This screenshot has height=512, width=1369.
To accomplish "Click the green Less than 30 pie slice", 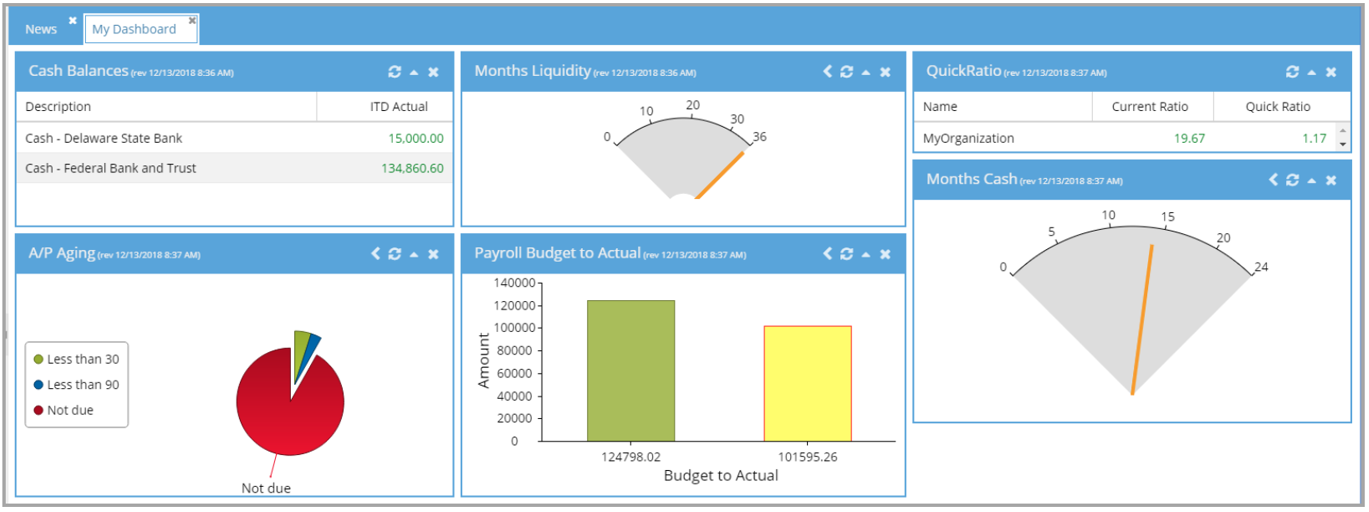I will tap(301, 348).
